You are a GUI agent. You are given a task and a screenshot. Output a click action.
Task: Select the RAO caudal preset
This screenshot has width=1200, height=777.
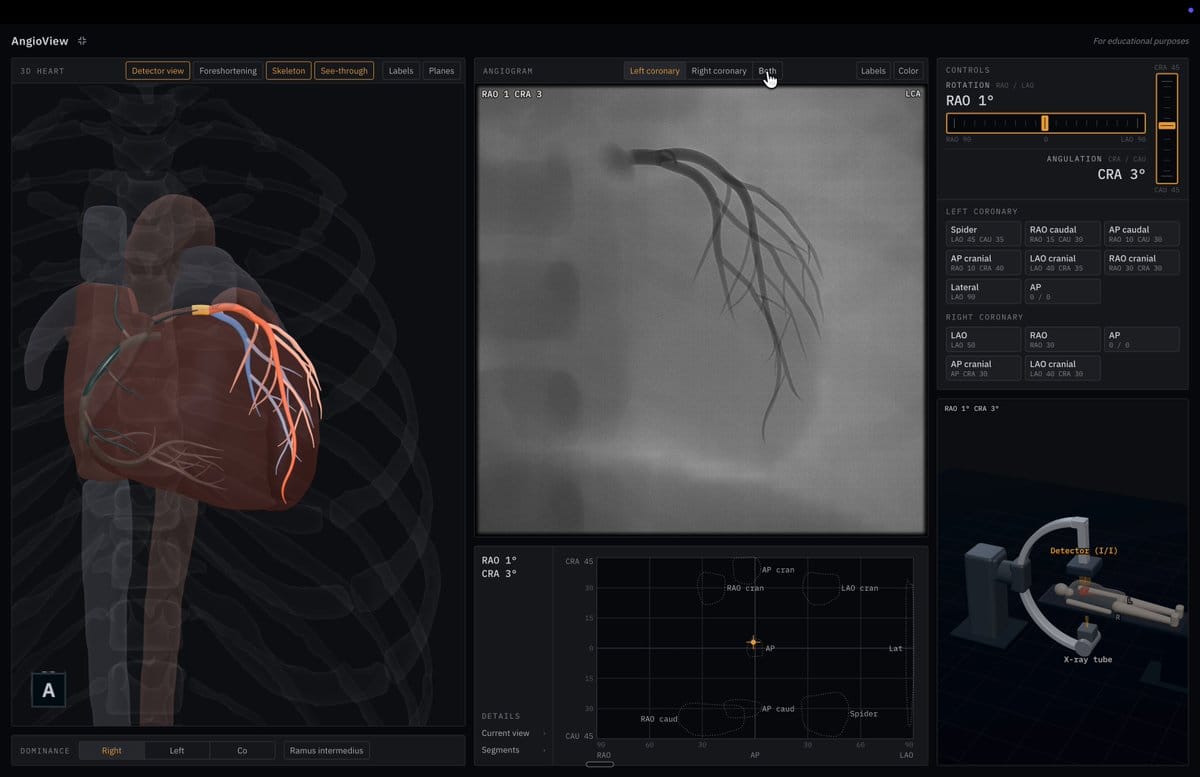1062,234
